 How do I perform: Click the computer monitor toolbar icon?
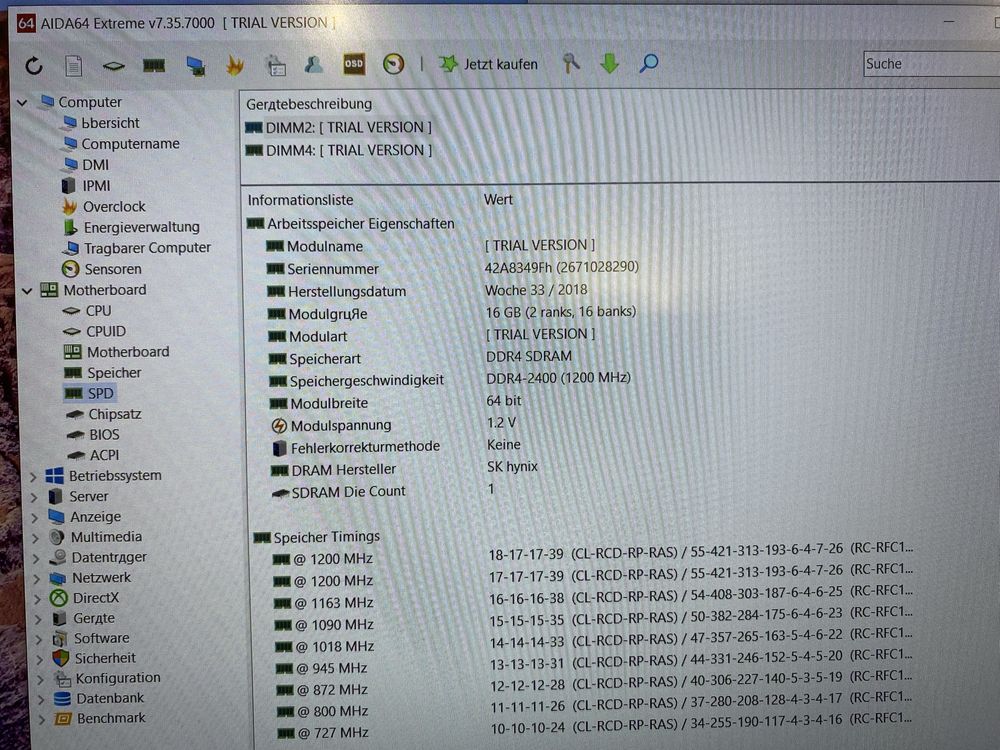tap(195, 65)
